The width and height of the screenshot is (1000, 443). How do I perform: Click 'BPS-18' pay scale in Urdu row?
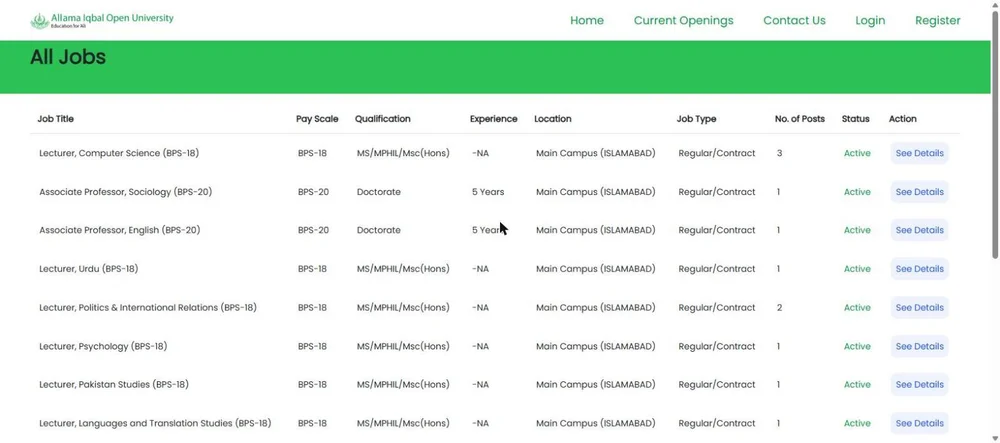[312, 269]
